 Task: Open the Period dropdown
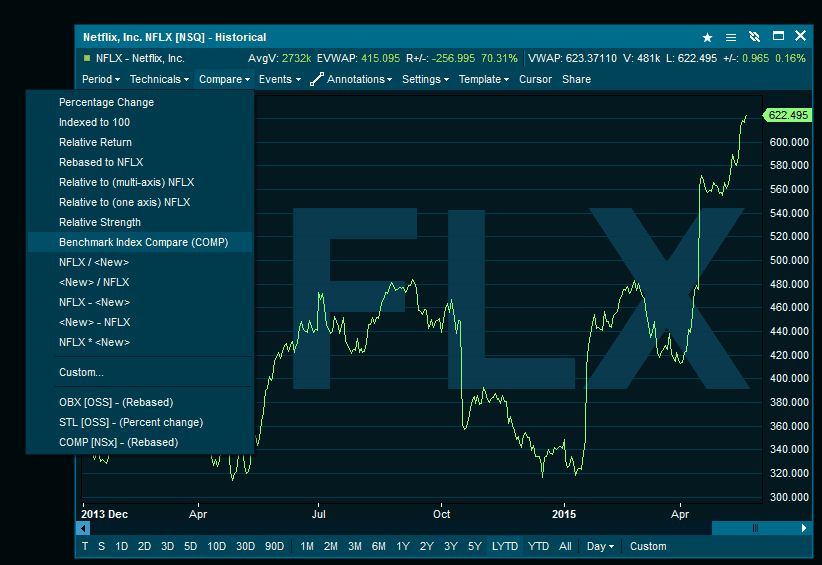100,79
